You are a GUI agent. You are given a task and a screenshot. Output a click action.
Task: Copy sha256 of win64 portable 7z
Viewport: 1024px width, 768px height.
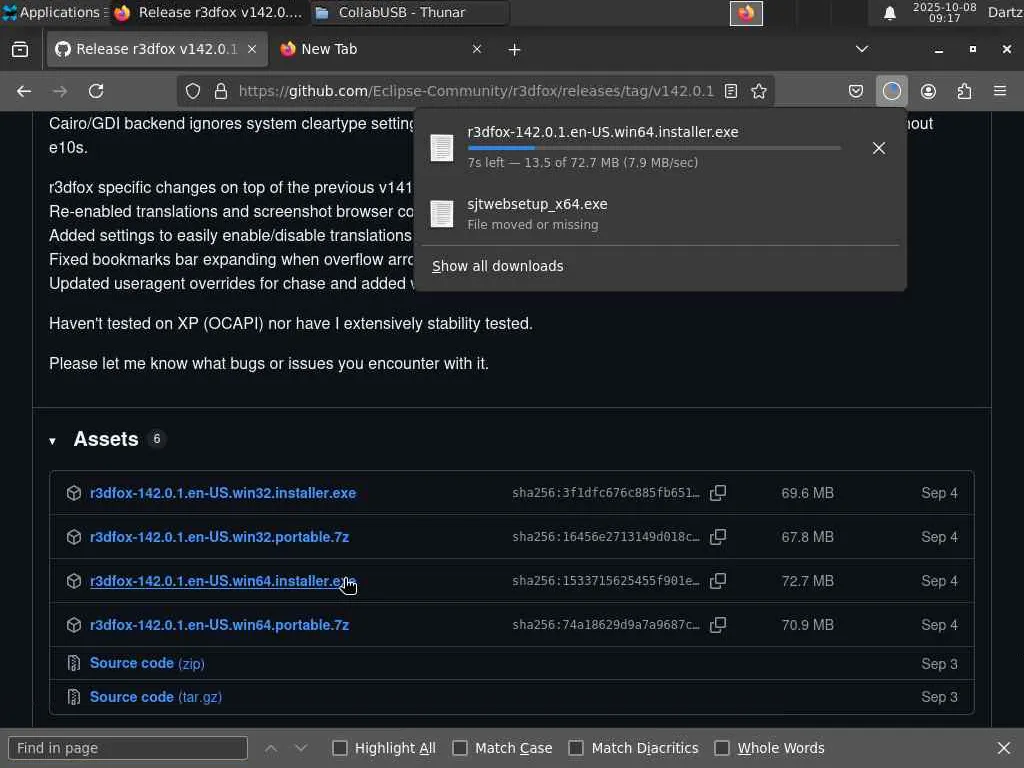718,625
